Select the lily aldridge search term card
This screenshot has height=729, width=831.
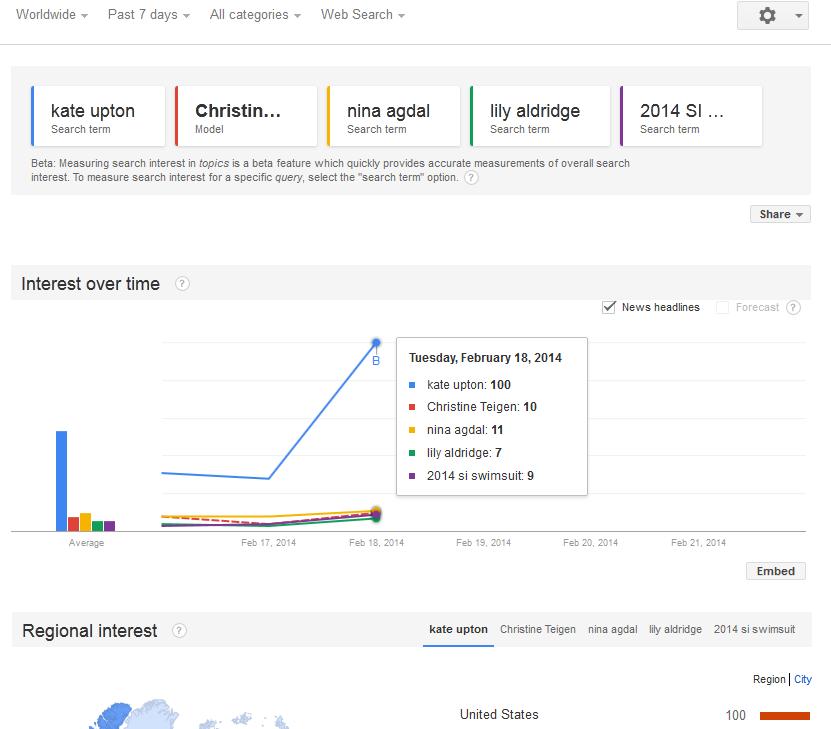point(539,116)
